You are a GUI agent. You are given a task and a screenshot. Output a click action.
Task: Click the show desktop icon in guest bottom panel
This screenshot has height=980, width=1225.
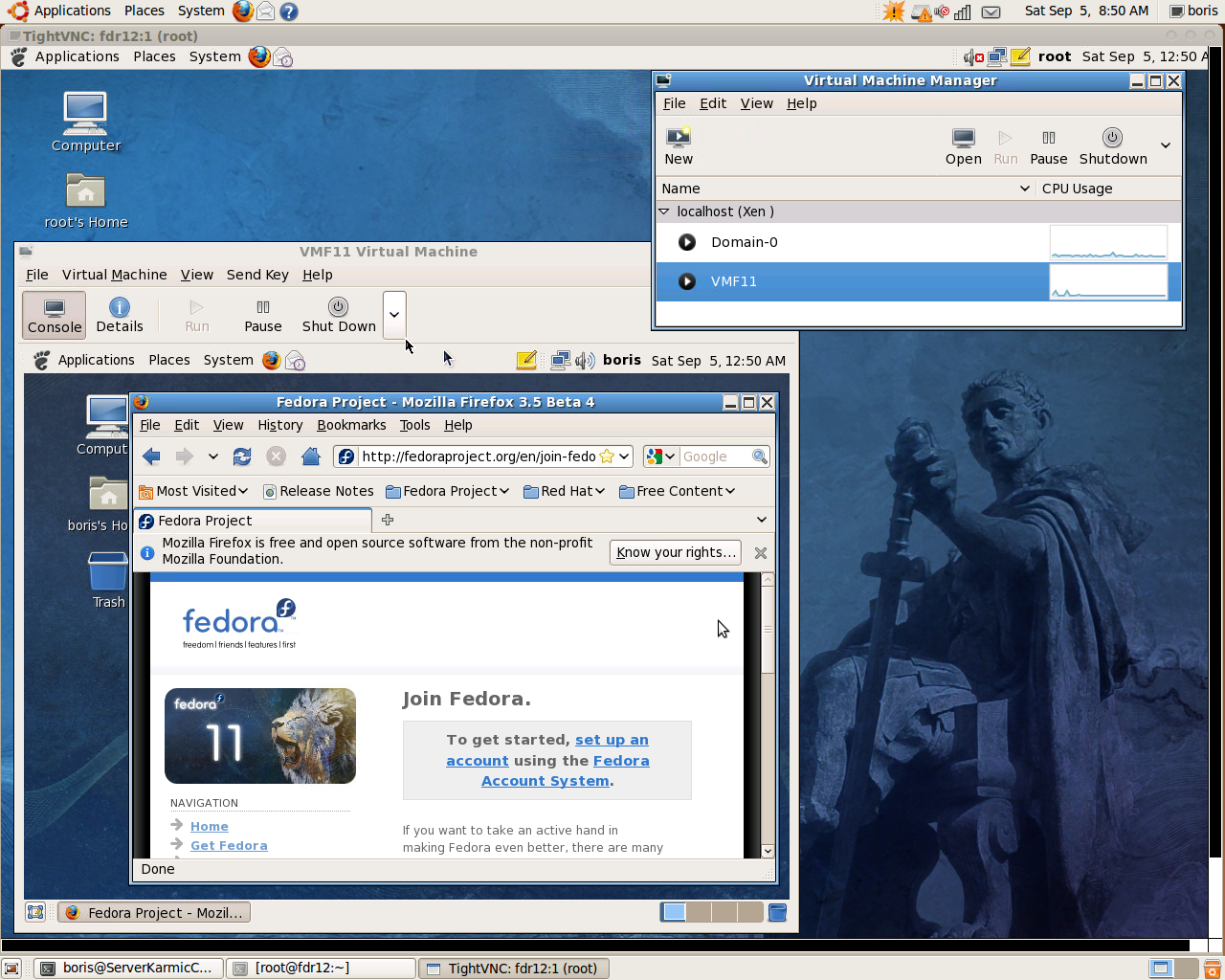[x=35, y=912]
